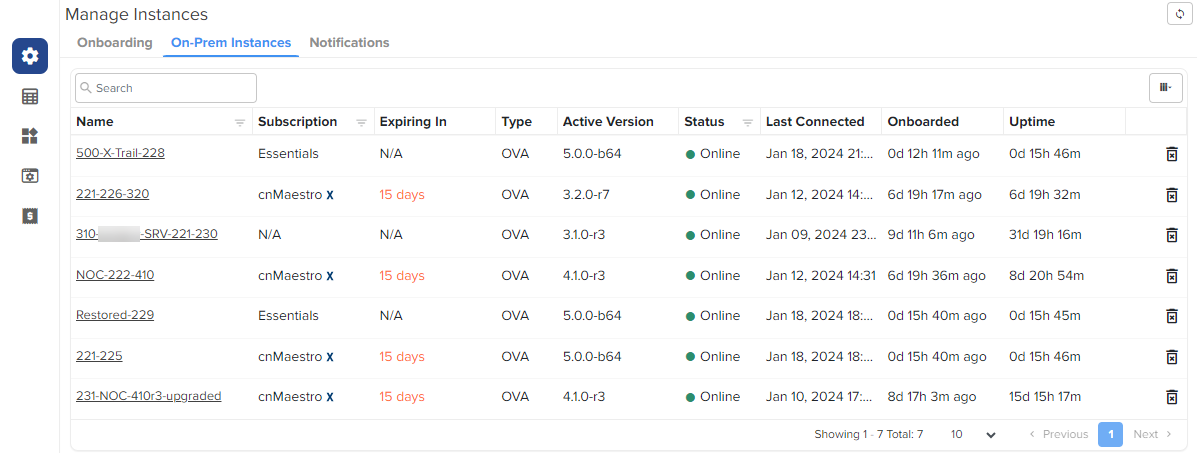This screenshot has width=1197, height=453.
Task: Open the Subscription column filter menu
Action: 361,122
